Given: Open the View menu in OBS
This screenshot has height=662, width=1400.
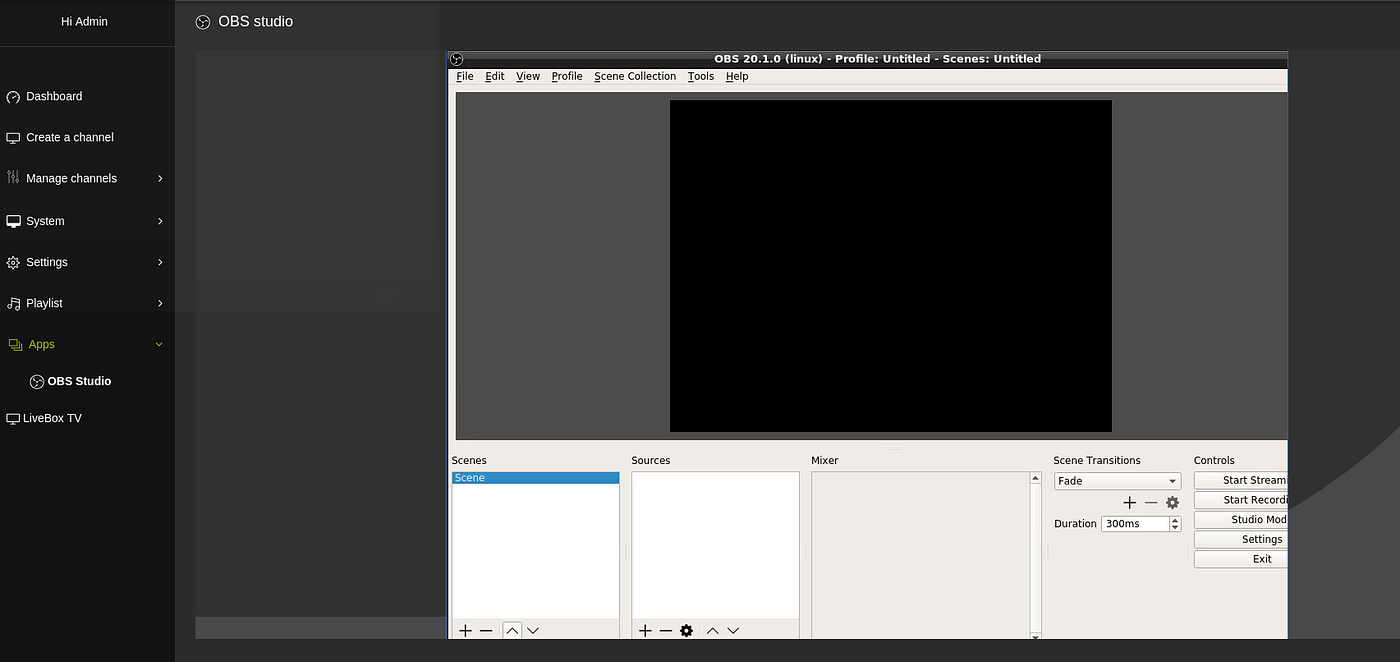Looking at the screenshot, I should pyautogui.click(x=528, y=76).
